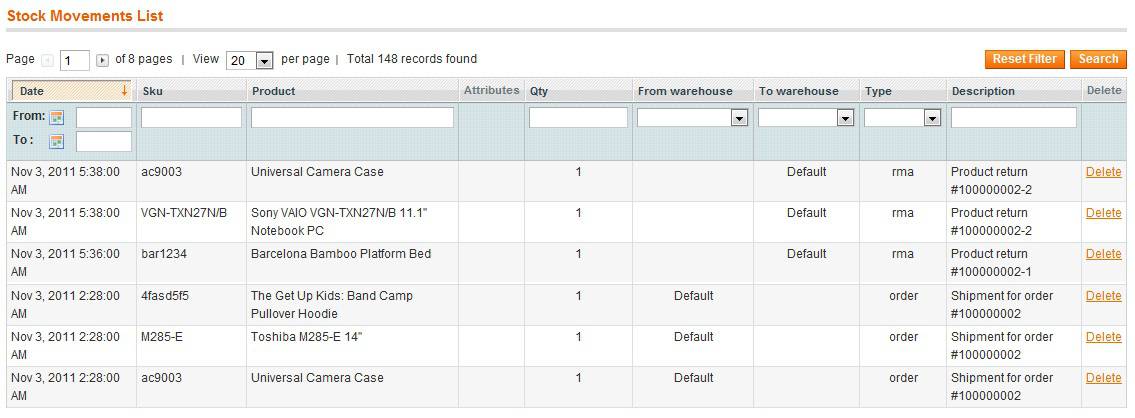Viewport: 1135px width, 418px height.
Task: Click the Reset Filter button
Action: (x=1024, y=59)
